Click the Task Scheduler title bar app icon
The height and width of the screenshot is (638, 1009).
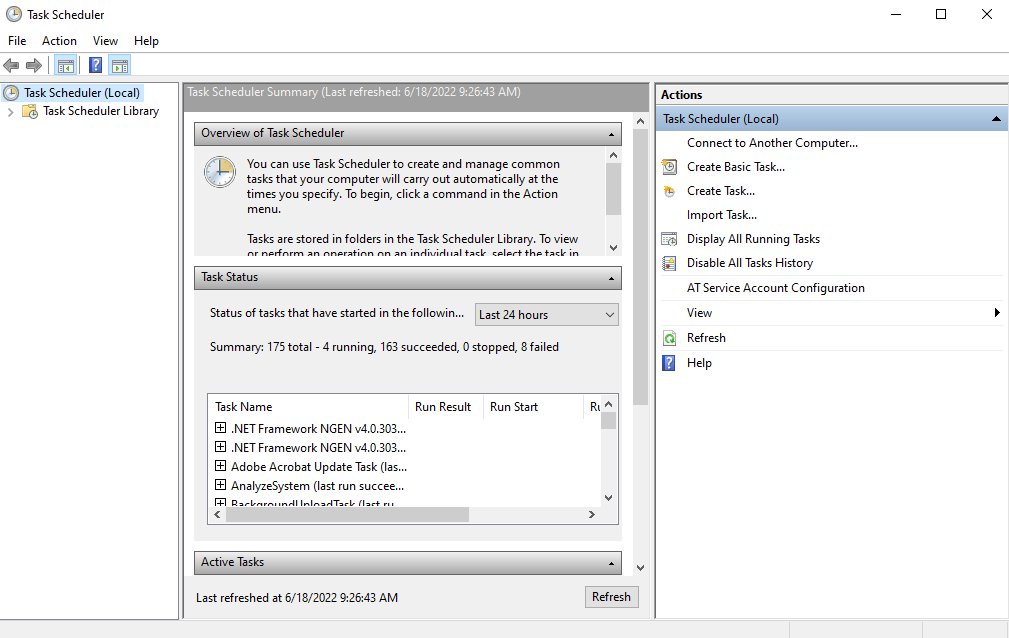14,14
